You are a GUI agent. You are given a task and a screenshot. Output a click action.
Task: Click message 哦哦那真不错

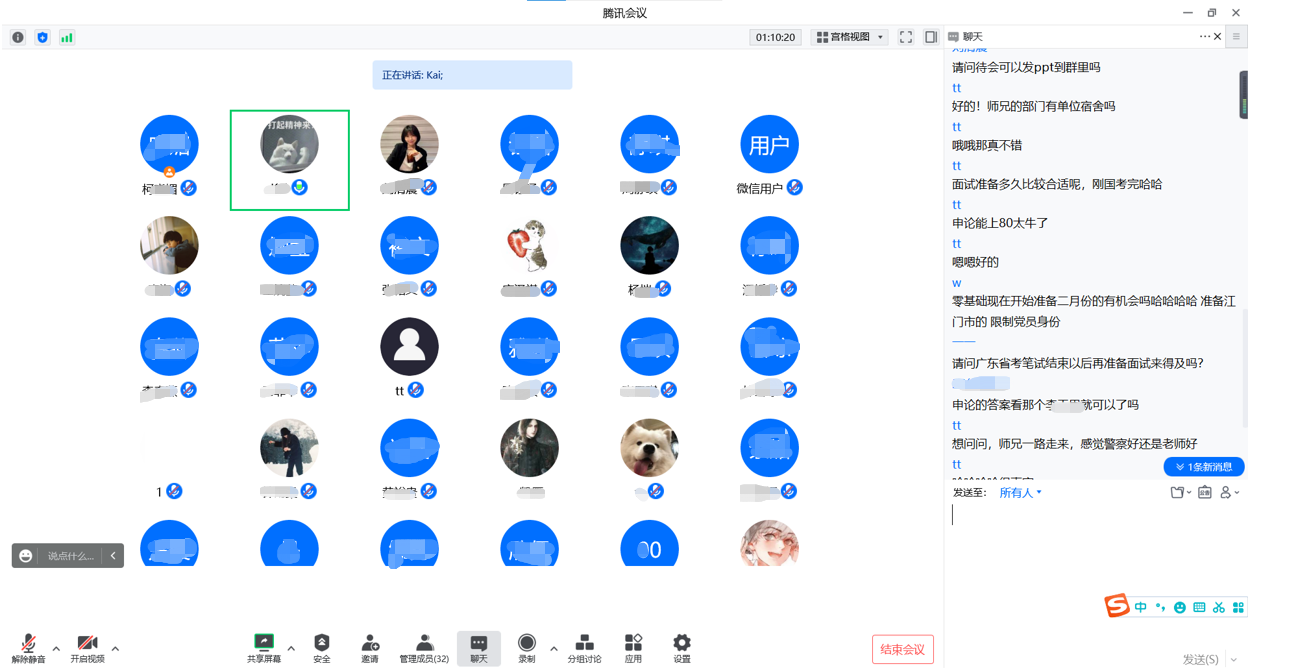[x=988, y=145]
